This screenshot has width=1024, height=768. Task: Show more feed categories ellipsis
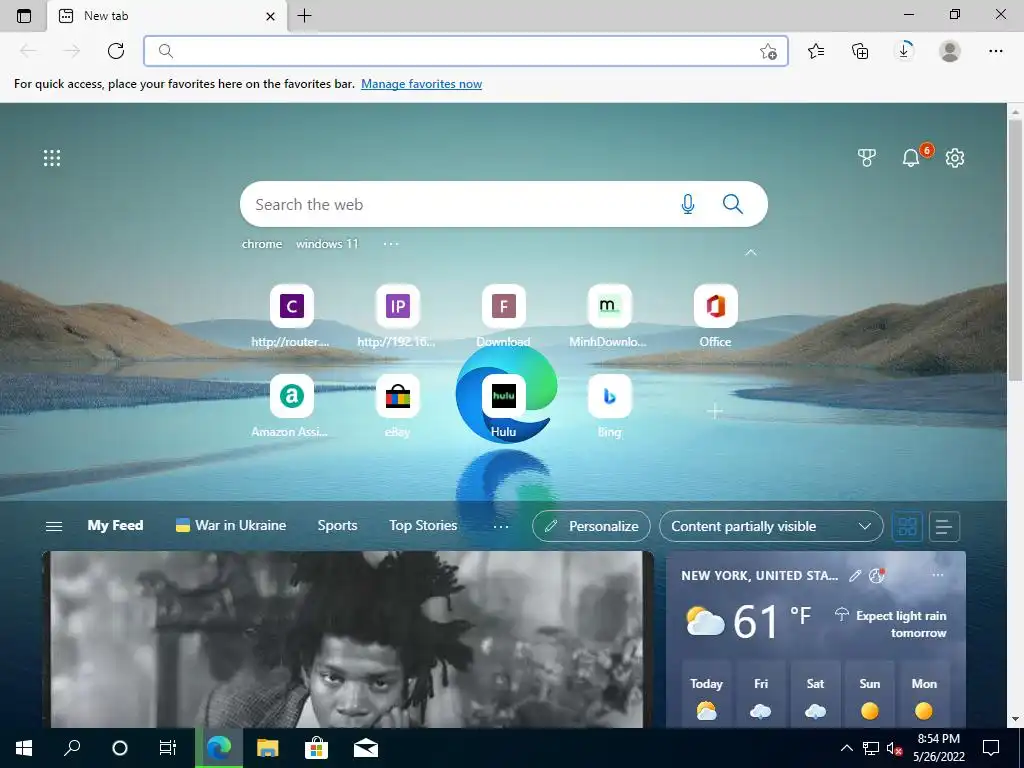pos(500,526)
